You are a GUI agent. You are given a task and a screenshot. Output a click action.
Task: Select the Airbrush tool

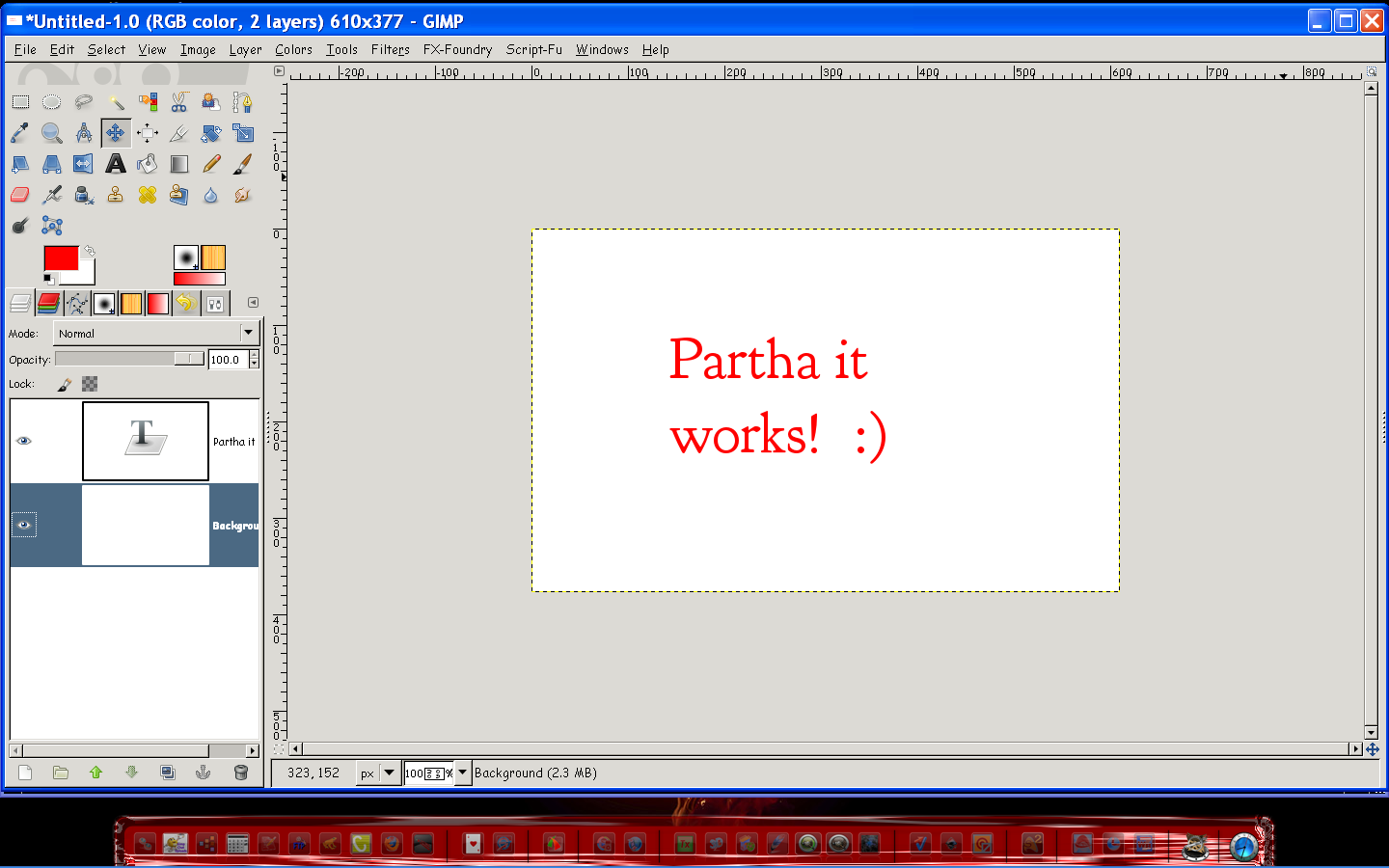pos(52,195)
